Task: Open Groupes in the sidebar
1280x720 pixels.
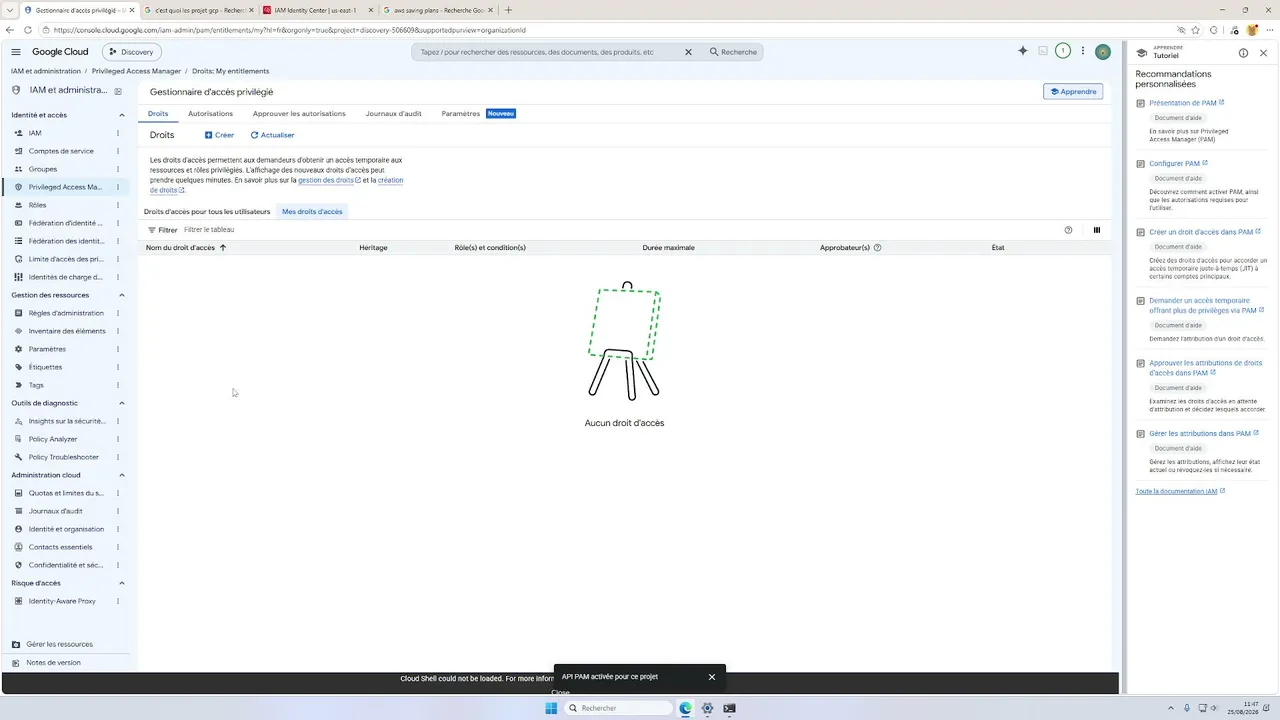Action: pos(43,169)
